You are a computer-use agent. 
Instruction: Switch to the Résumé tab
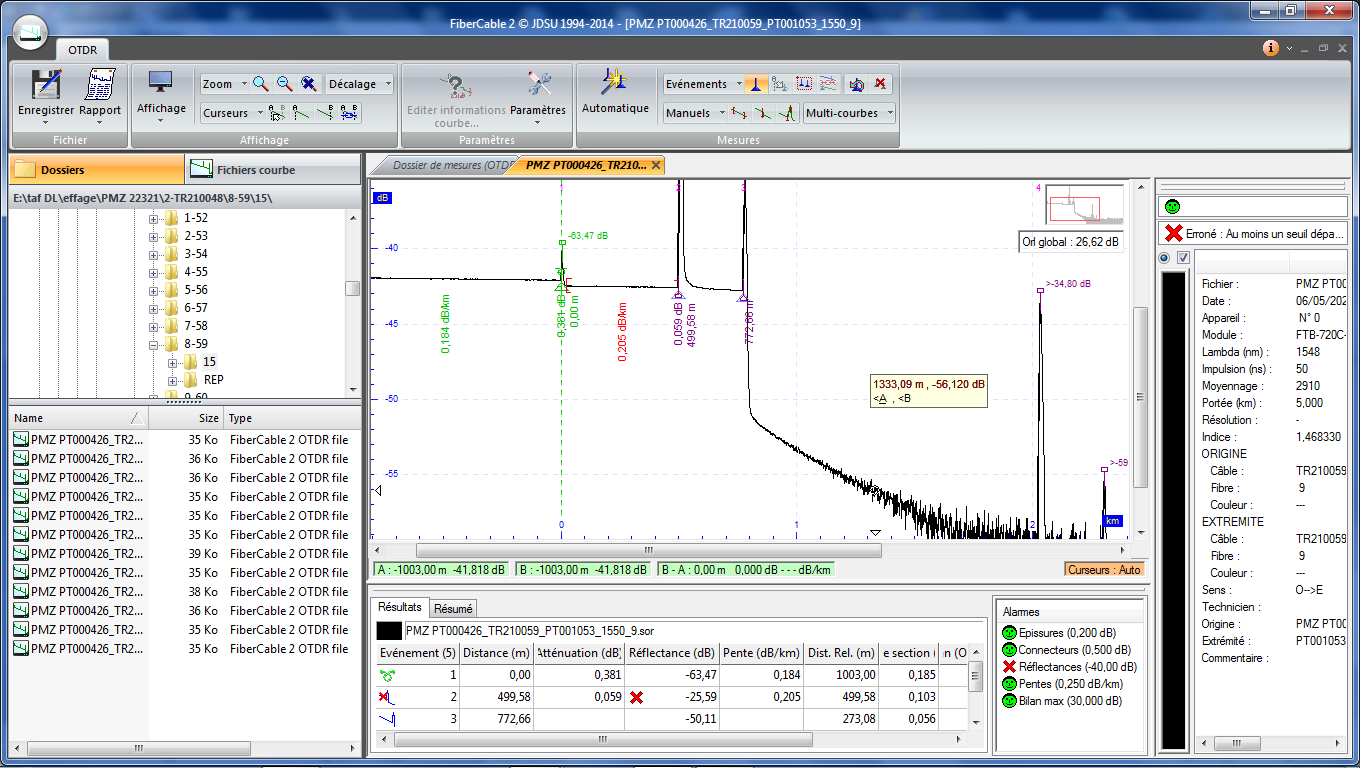click(x=453, y=608)
